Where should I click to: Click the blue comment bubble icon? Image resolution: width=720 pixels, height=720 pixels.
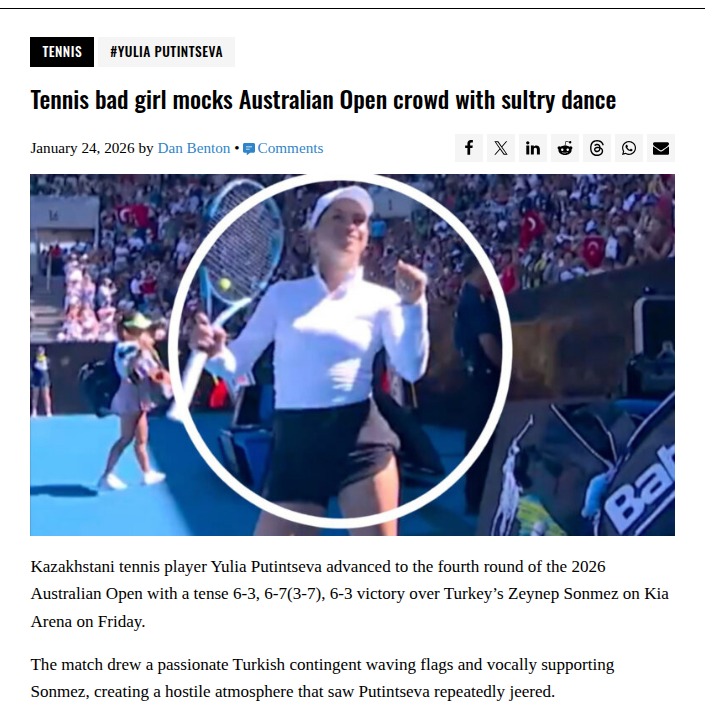[248, 149]
